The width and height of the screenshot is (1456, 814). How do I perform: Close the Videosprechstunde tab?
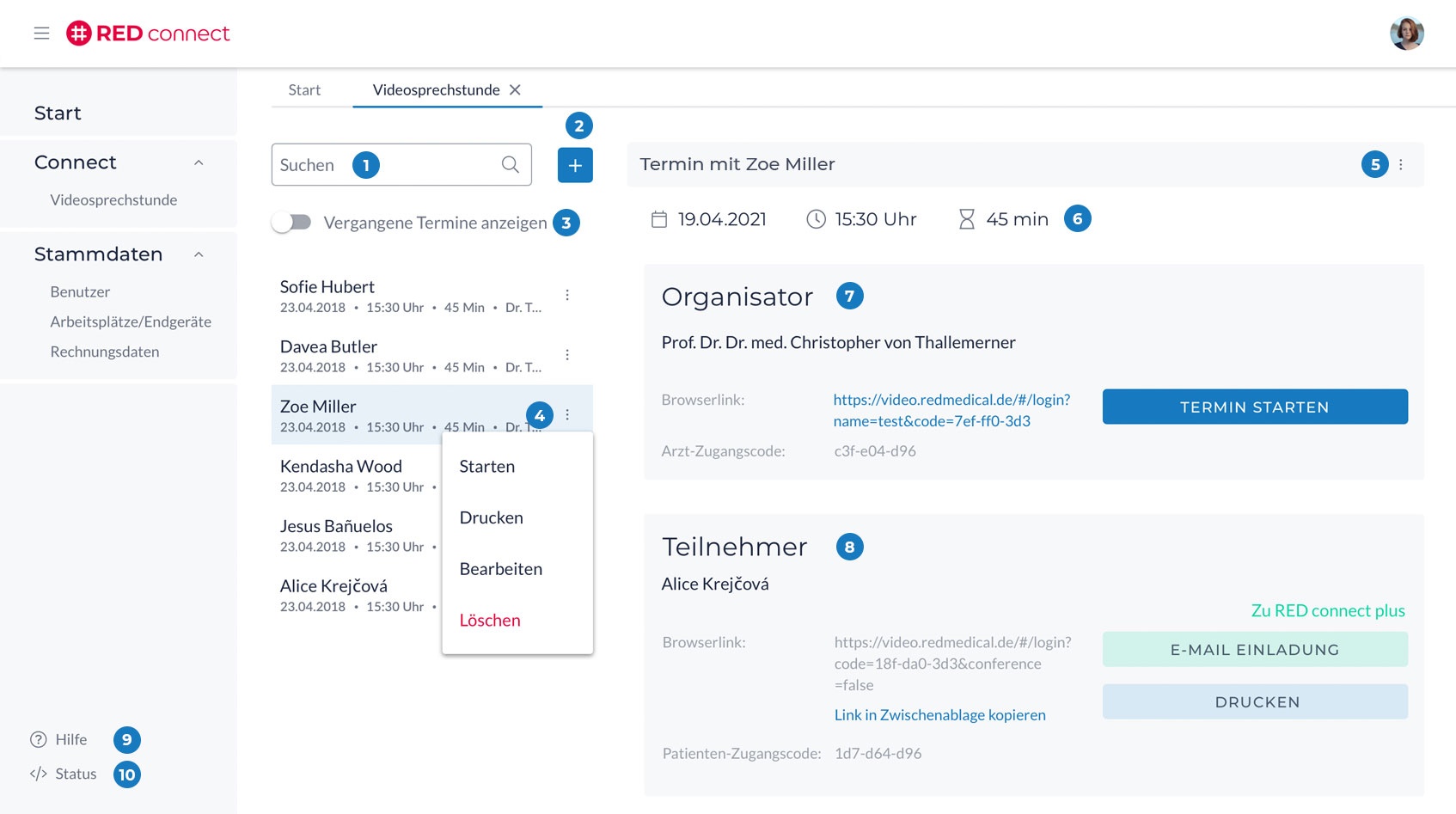pos(515,90)
